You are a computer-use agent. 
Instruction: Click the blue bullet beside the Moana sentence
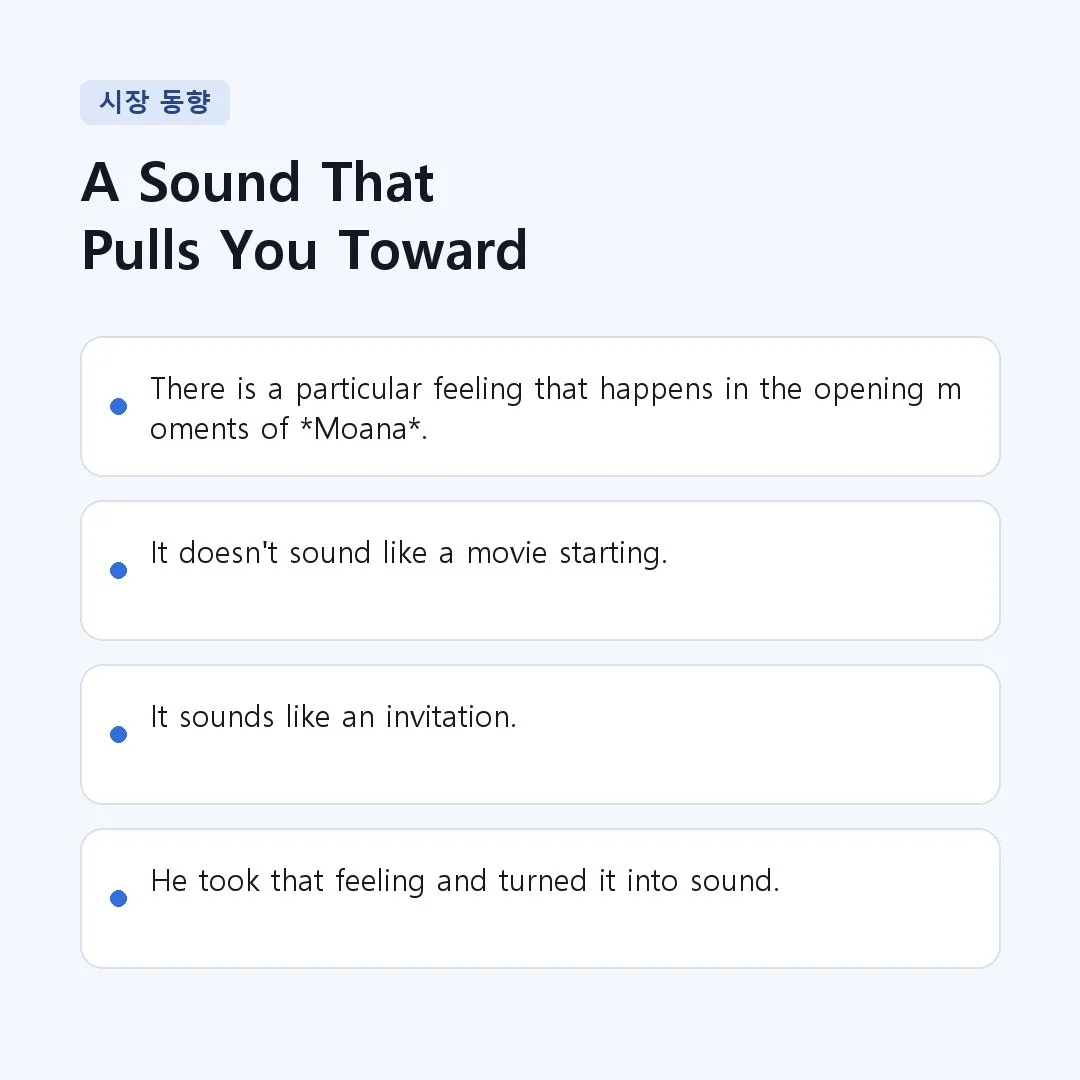pos(118,406)
